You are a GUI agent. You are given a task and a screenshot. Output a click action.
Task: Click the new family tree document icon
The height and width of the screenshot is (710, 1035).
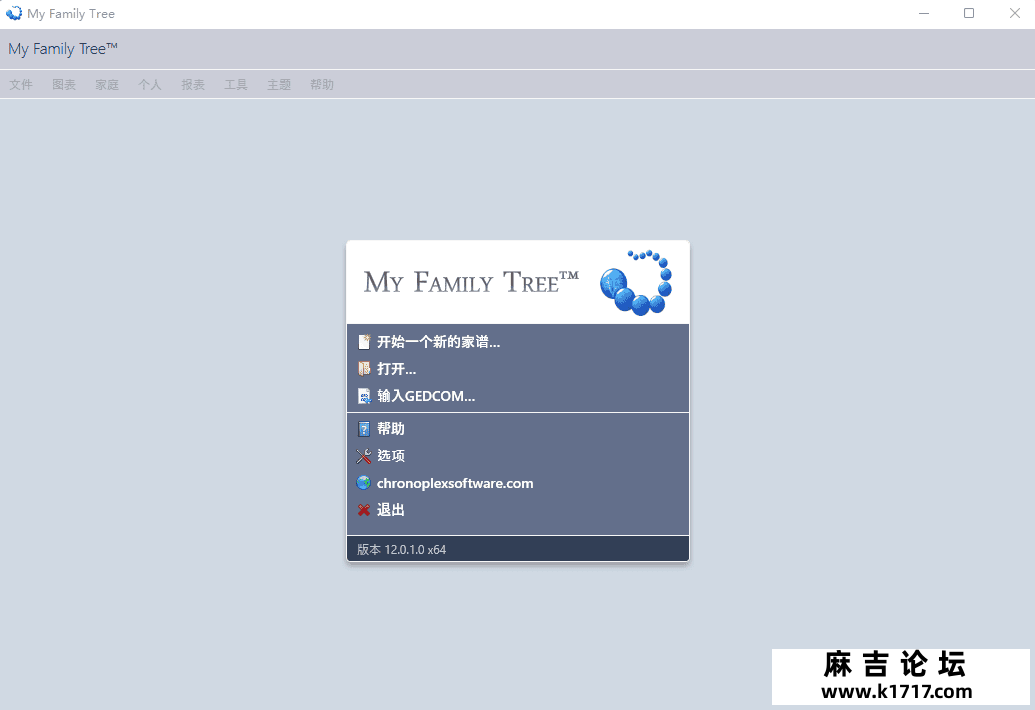pos(364,342)
